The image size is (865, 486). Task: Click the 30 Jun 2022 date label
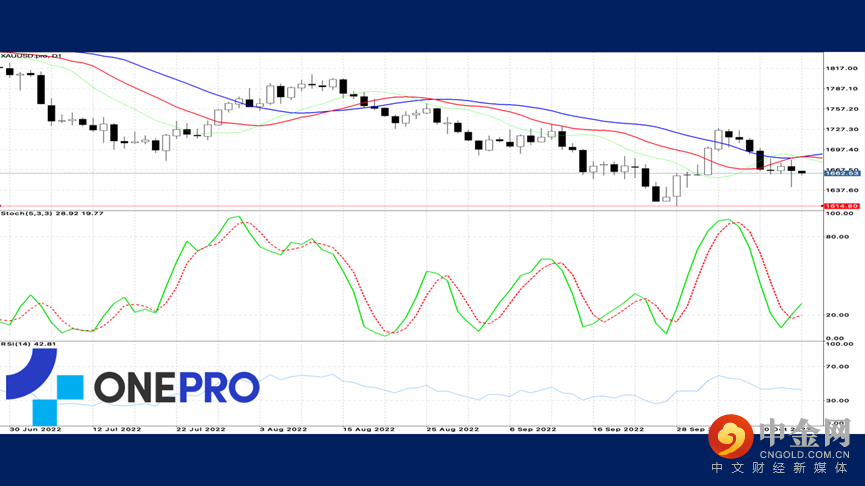(35, 429)
